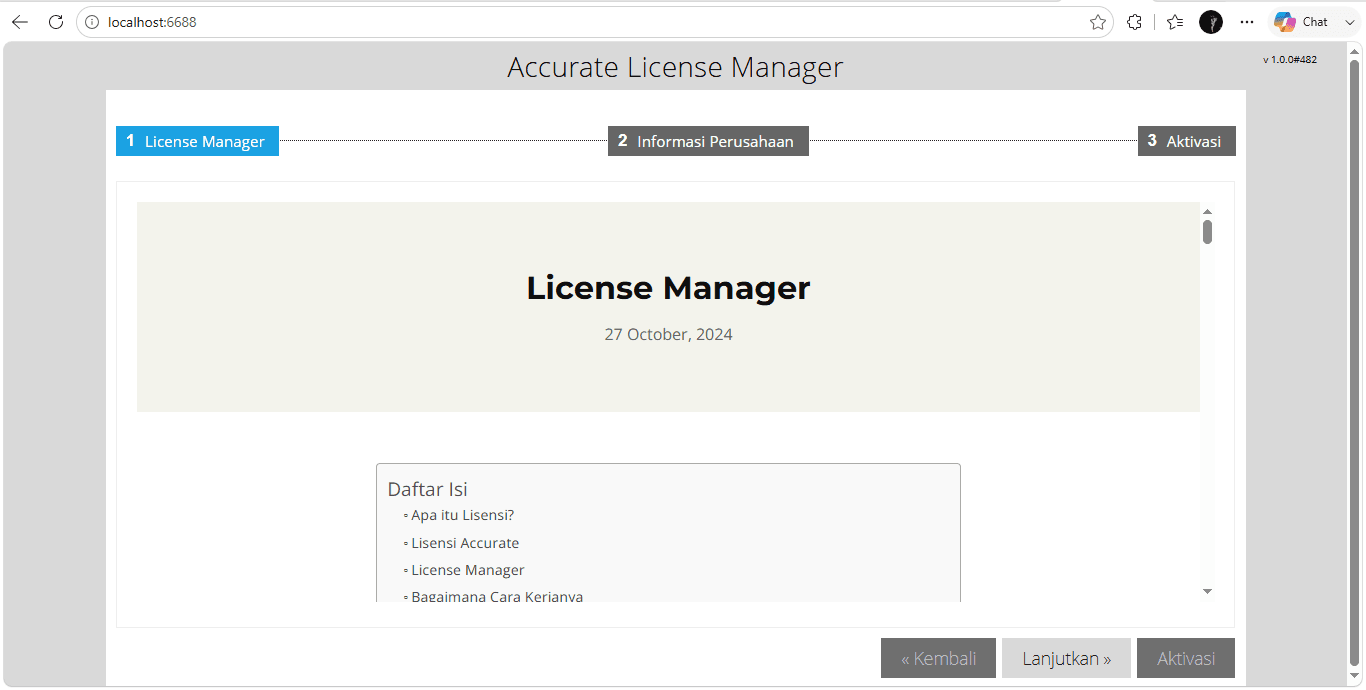
Task: Click the License Manager article heading
Action: [668, 288]
